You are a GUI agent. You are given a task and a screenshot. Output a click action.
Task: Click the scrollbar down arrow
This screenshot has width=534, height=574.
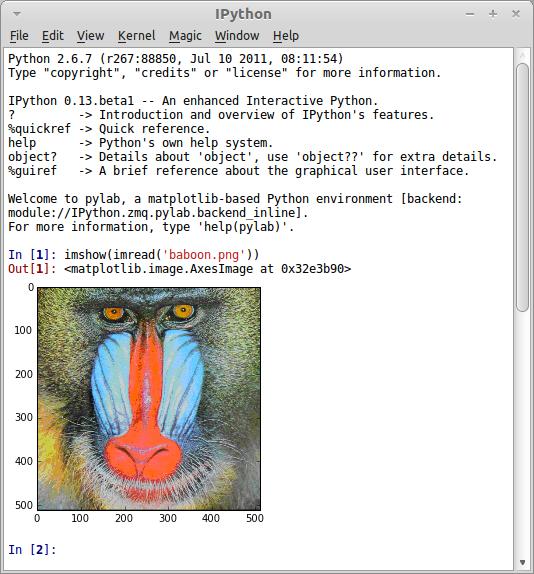(x=522, y=562)
